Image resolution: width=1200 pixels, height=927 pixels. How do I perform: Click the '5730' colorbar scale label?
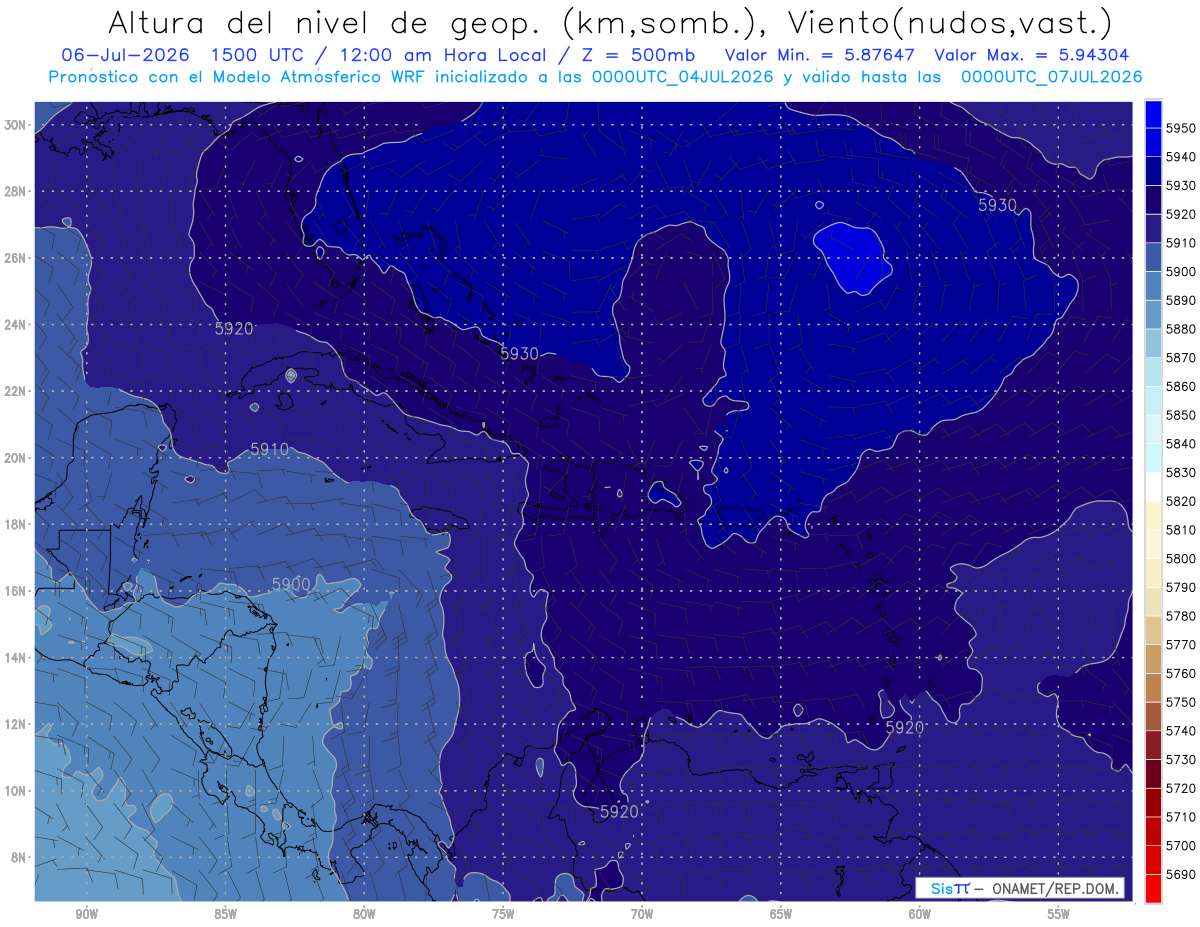pyautogui.click(x=1181, y=759)
